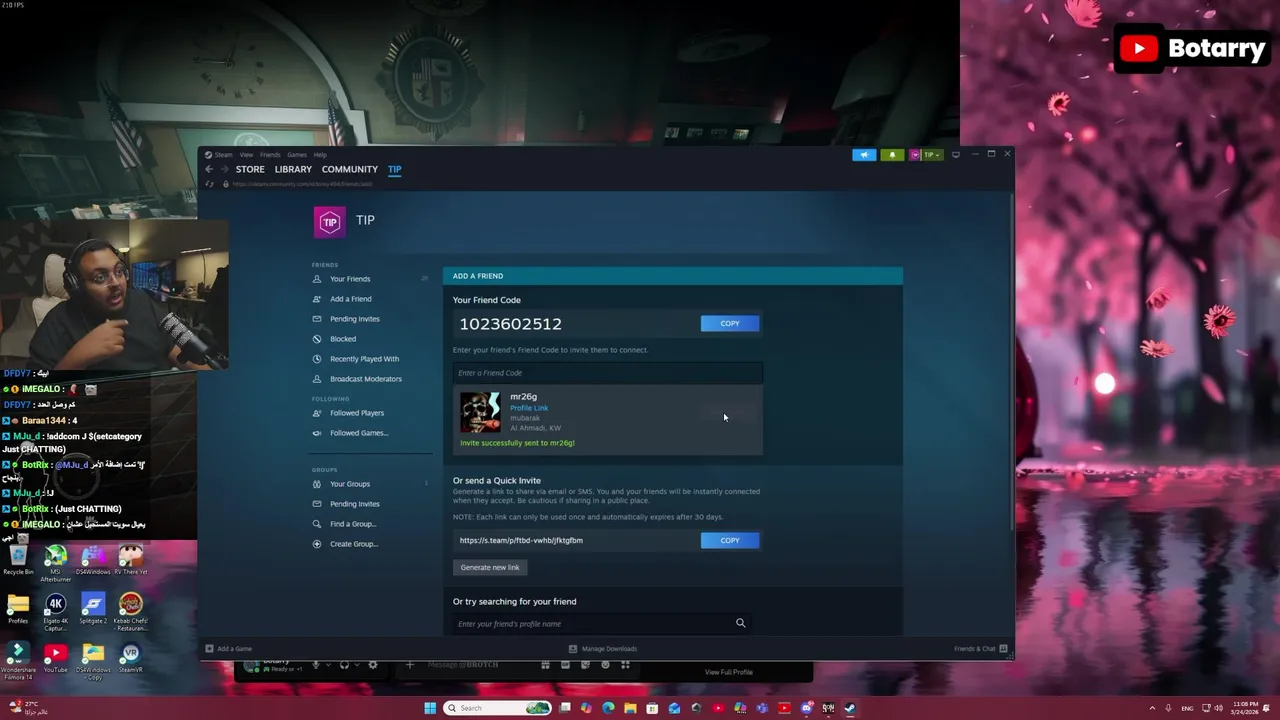Open Recently Played With

[364, 359]
